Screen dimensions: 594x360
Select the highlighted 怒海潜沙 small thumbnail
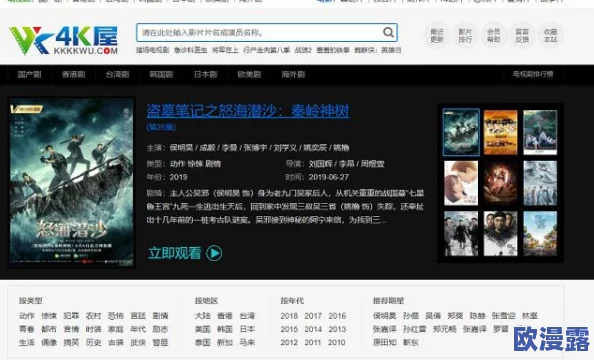click(x=461, y=132)
